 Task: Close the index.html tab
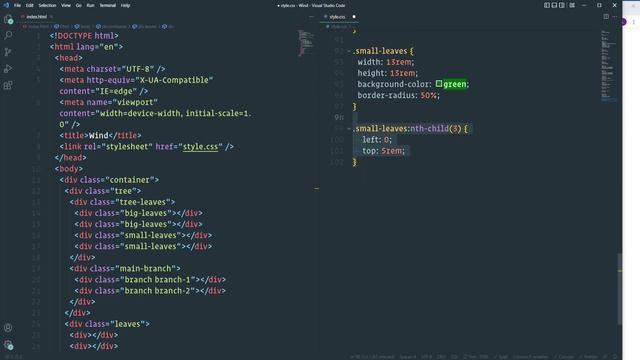[x=51, y=17]
